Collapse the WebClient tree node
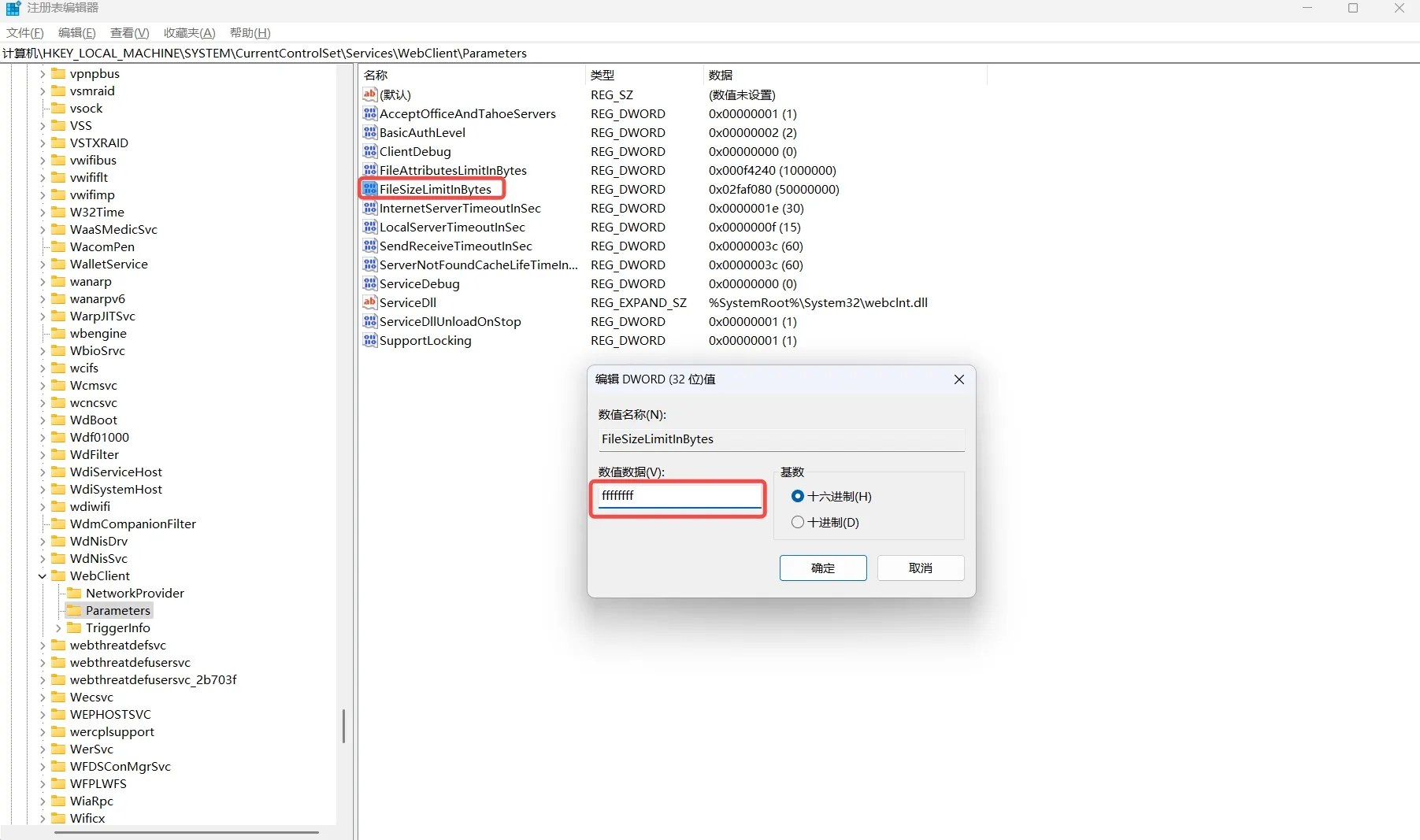The image size is (1420, 840). (x=43, y=575)
